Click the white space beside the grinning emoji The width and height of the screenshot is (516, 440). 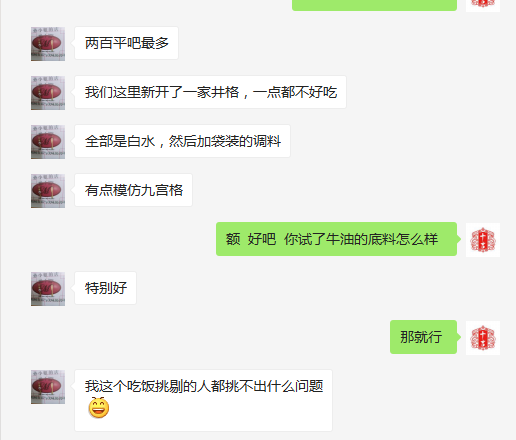220,408
